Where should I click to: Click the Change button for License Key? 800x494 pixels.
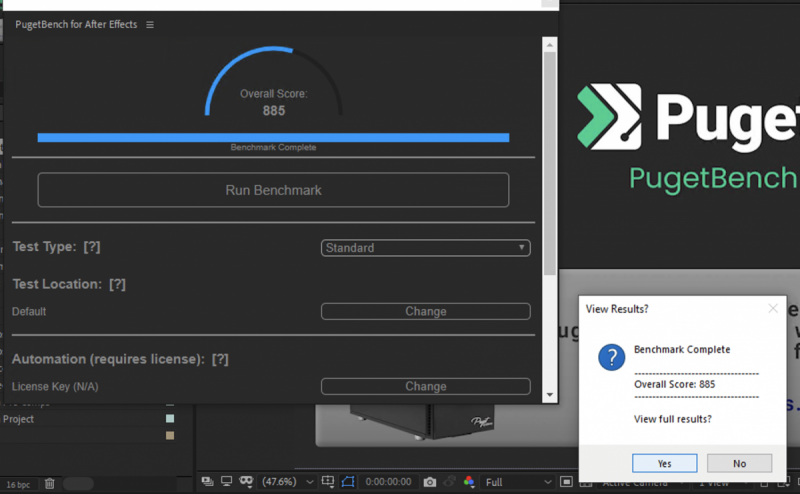coord(426,386)
